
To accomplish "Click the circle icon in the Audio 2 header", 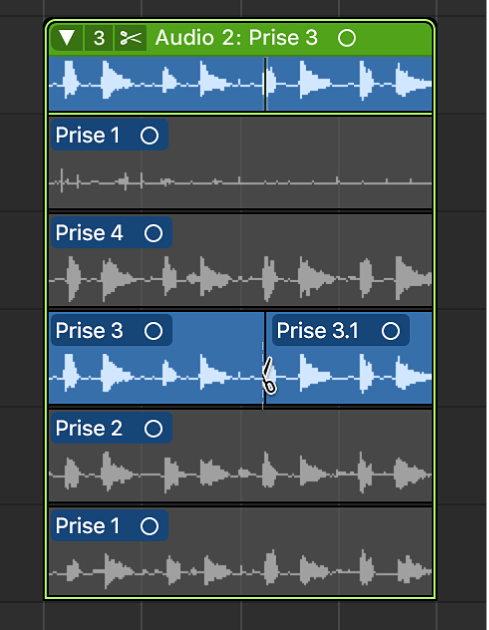I will coord(347,38).
